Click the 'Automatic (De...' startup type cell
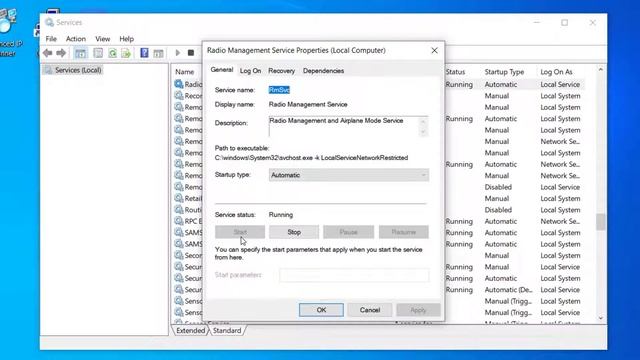 [508, 289]
